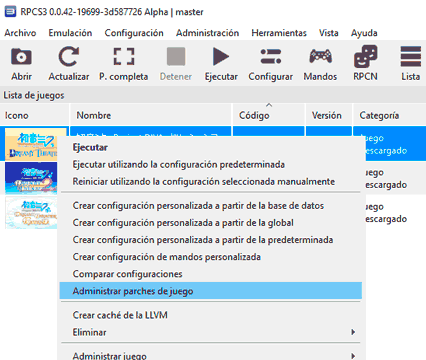Open the Administración menu
The image size is (426, 360).
207,33
